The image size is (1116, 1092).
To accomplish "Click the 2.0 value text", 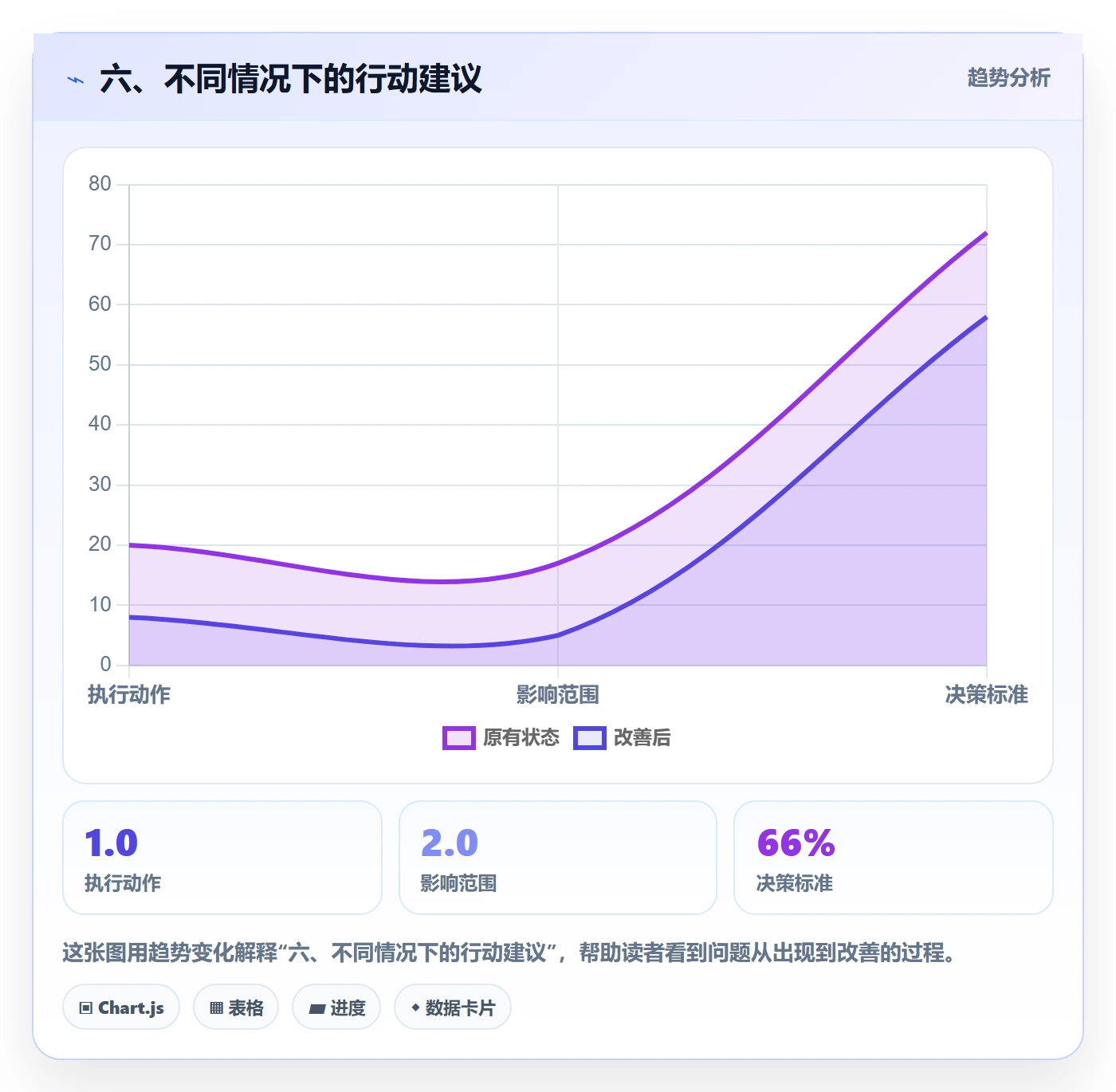I will click(450, 843).
